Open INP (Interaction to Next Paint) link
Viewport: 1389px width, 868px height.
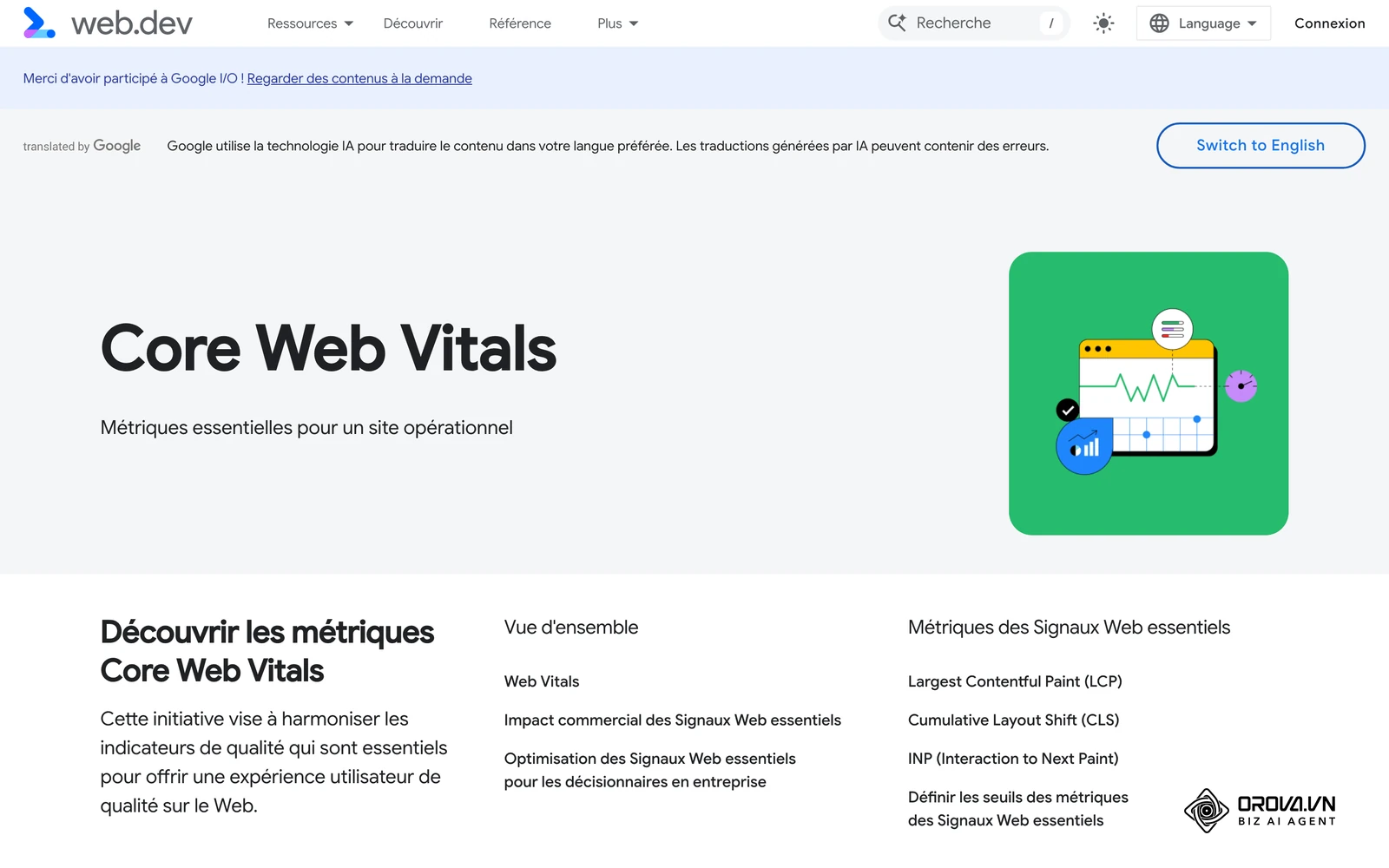(1013, 759)
